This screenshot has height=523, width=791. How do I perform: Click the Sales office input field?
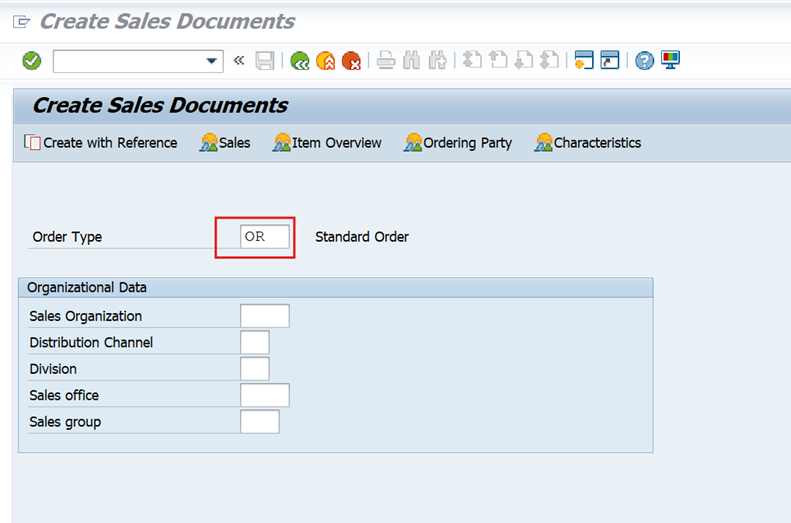point(265,395)
